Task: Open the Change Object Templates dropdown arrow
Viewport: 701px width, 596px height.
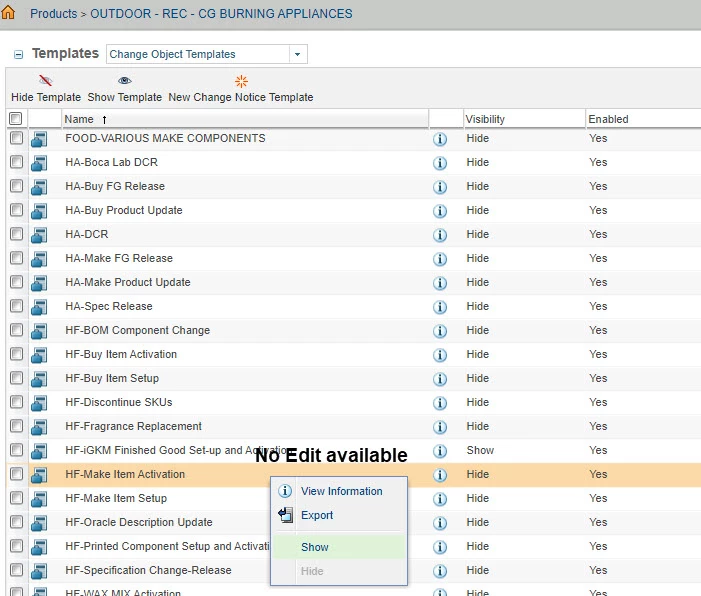Action: pyautogui.click(x=298, y=54)
